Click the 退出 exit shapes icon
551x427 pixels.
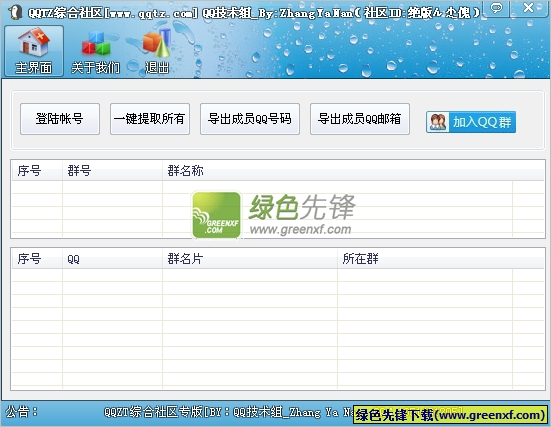pyautogui.click(x=157, y=52)
